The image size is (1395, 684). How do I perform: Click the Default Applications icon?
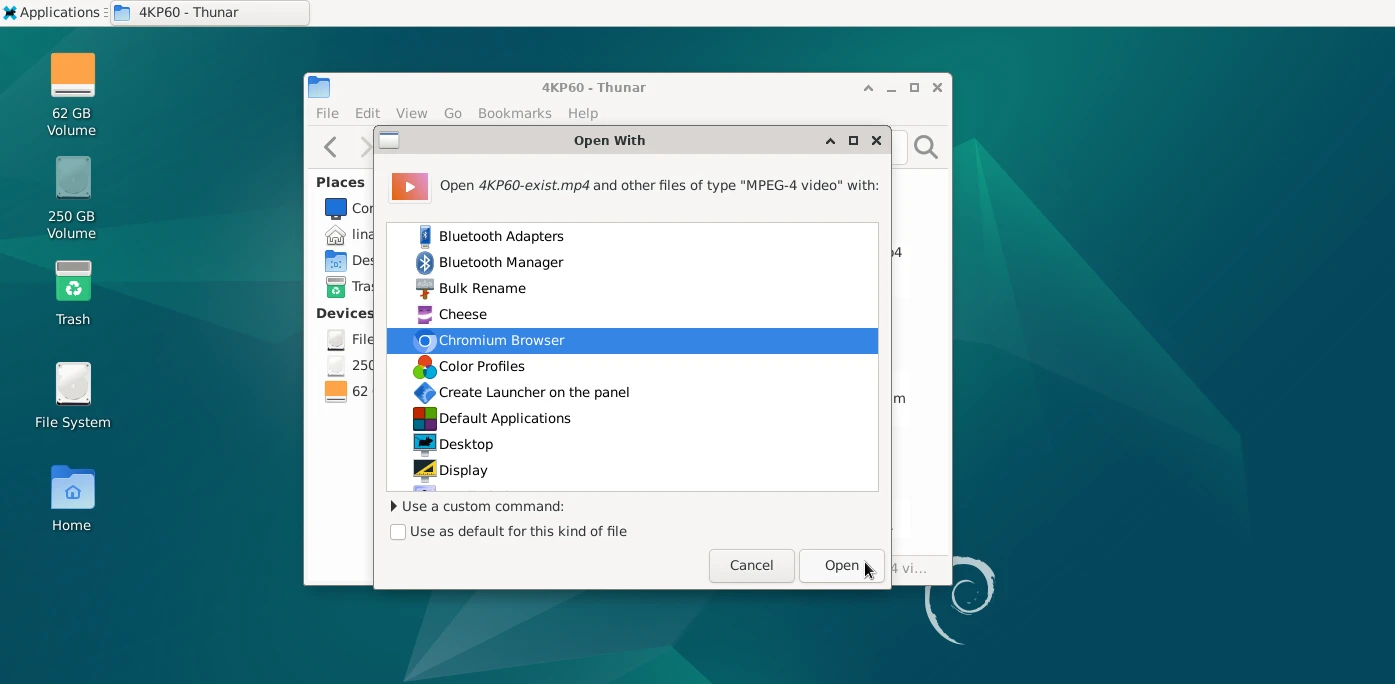(x=425, y=419)
